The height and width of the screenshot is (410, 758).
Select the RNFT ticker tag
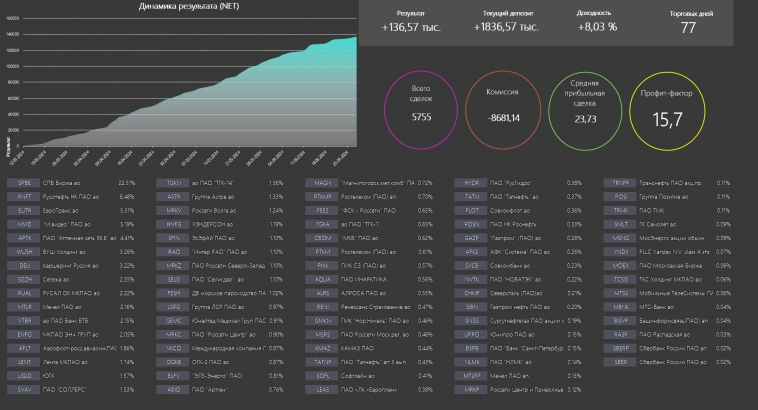(22, 197)
